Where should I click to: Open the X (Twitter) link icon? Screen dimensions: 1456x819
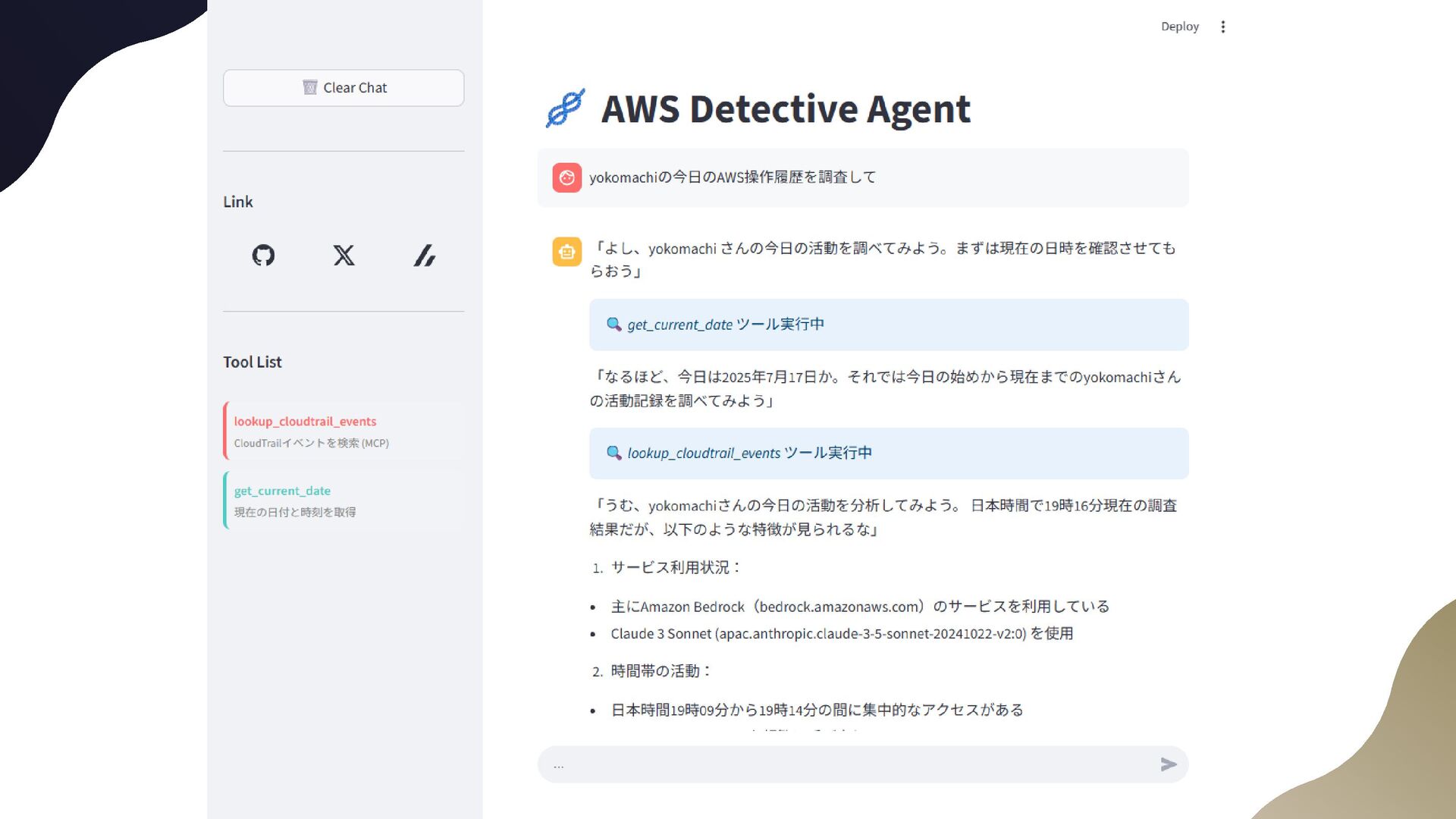(344, 256)
